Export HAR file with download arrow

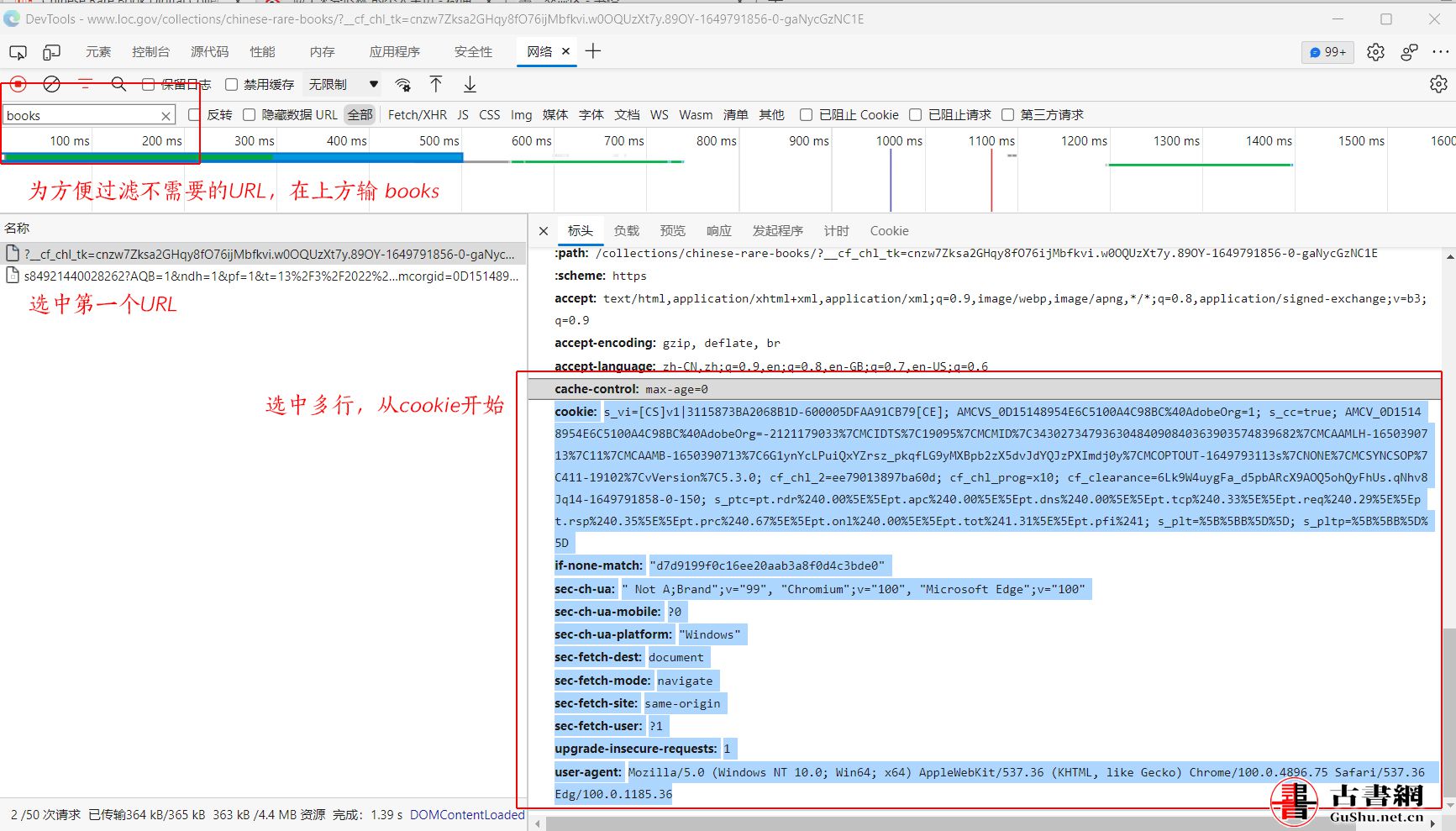(x=470, y=84)
